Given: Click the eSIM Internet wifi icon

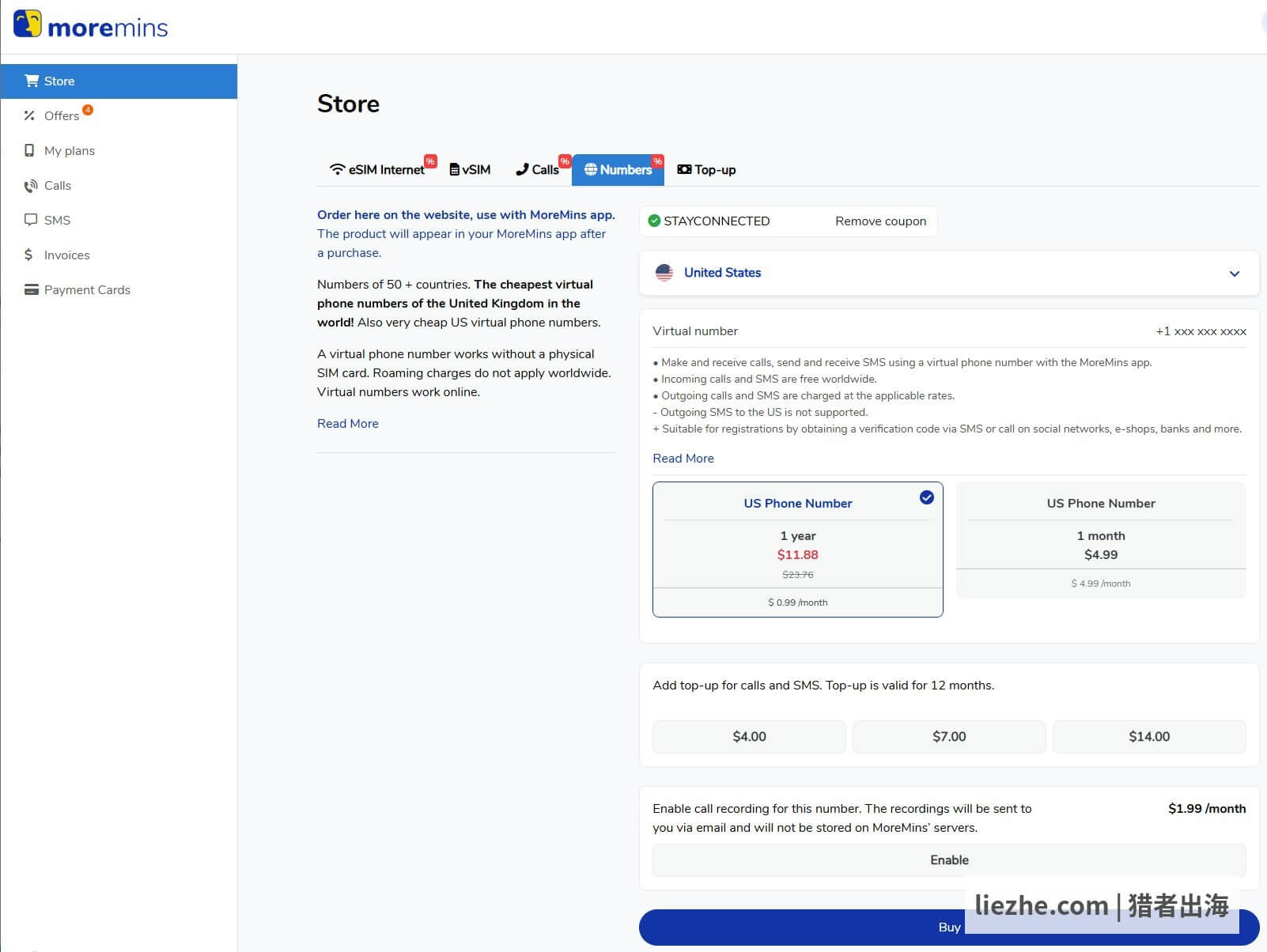Looking at the screenshot, I should (x=338, y=169).
